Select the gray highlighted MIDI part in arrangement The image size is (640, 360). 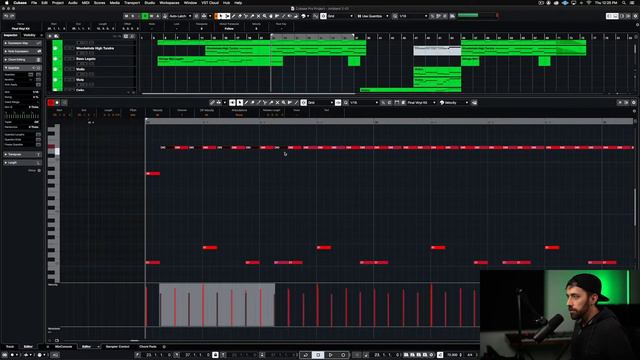click(x=437, y=51)
